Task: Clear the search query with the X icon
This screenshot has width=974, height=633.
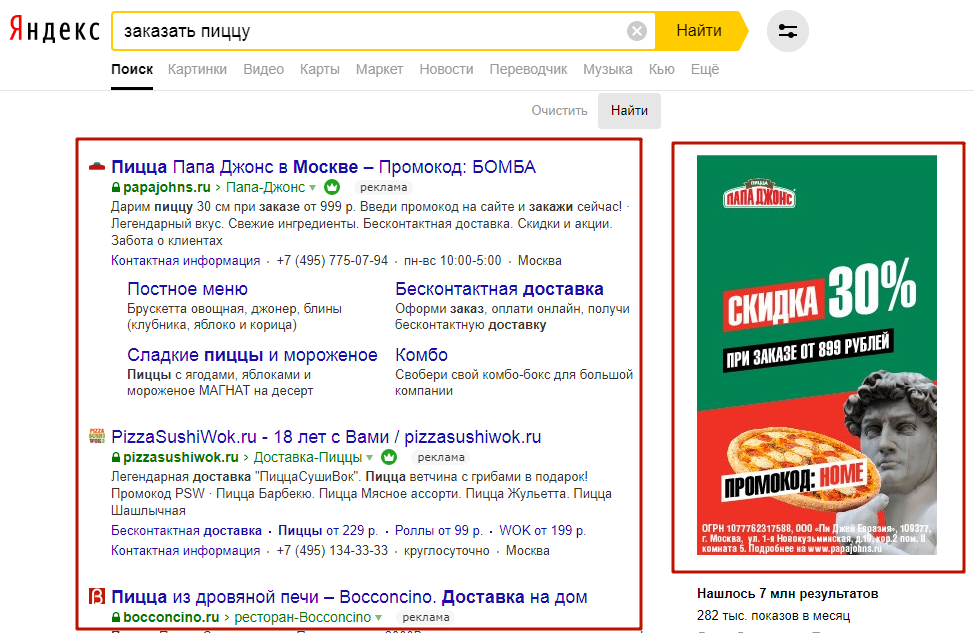Action: coord(637,30)
